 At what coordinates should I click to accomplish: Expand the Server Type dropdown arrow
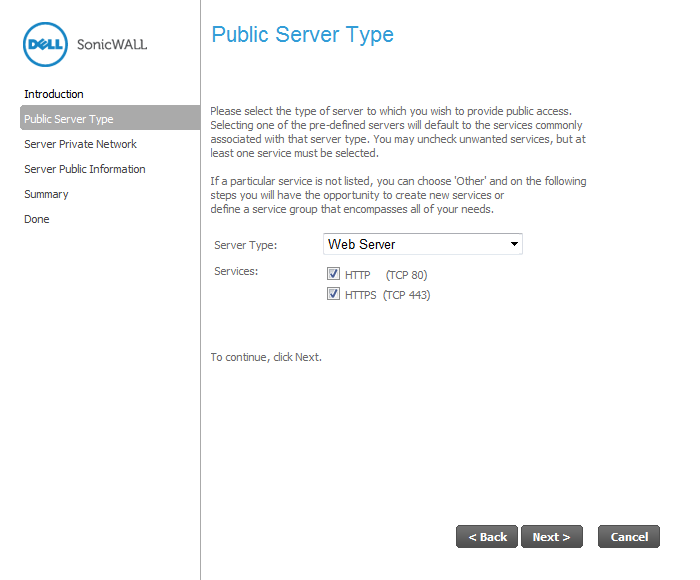point(514,244)
